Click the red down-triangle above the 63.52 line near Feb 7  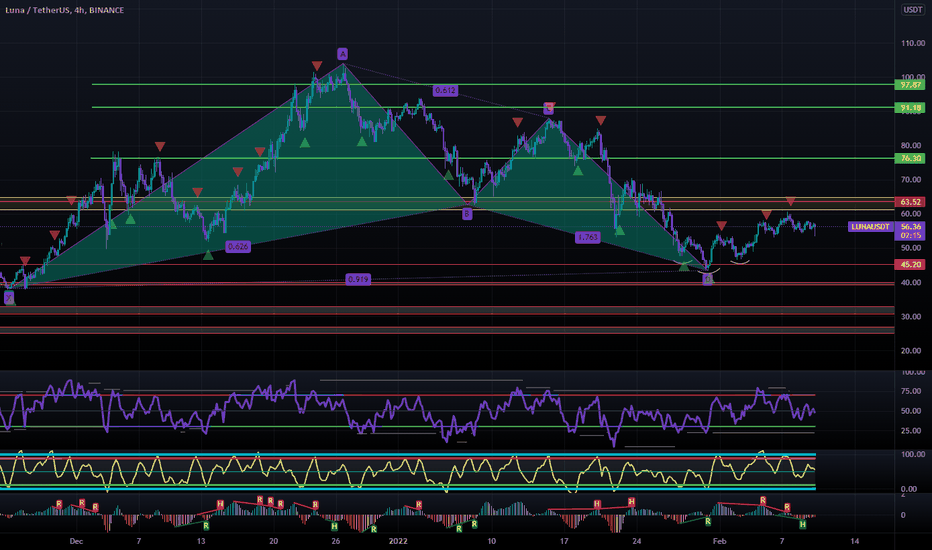point(790,202)
